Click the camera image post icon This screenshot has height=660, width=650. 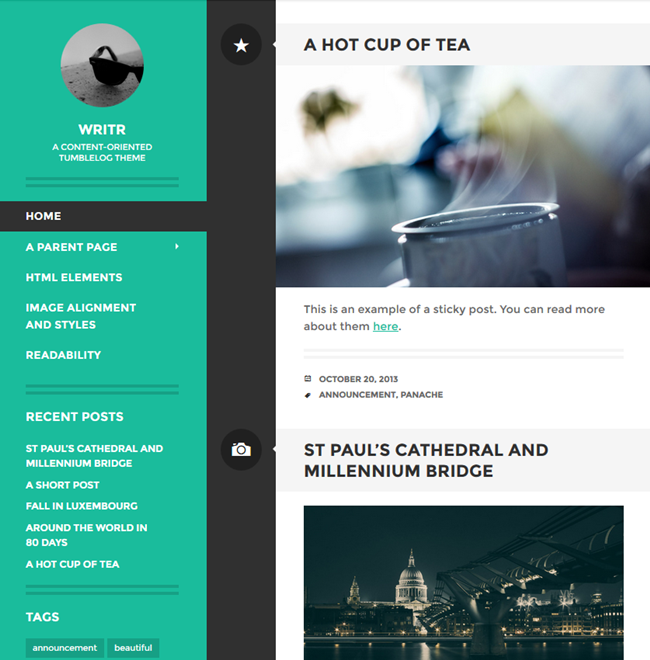tap(241, 450)
